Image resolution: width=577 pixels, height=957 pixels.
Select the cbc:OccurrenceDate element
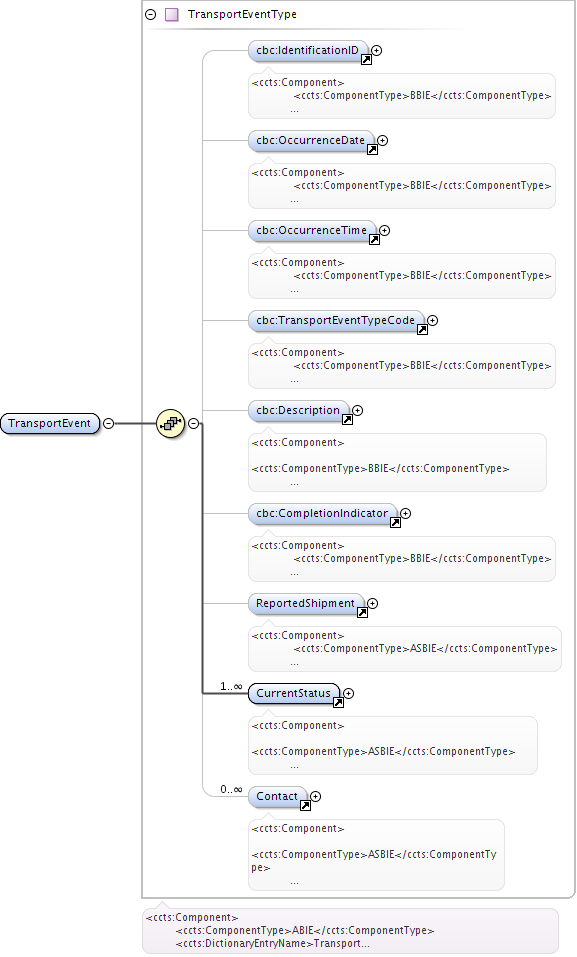(x=311, y=141)
